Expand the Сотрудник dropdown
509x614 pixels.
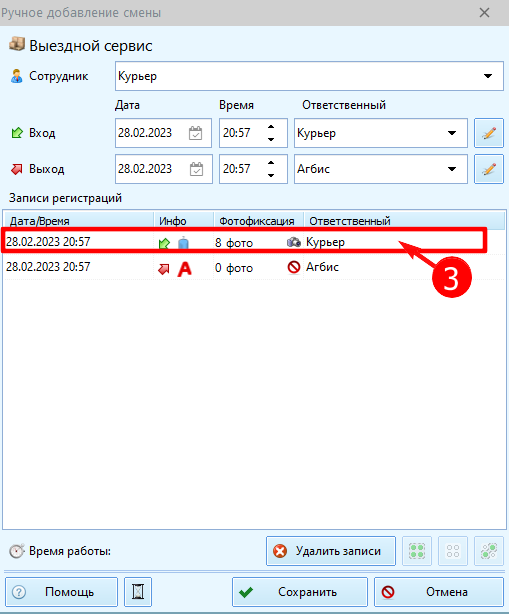pyautogui.click(x=487, y=76)
